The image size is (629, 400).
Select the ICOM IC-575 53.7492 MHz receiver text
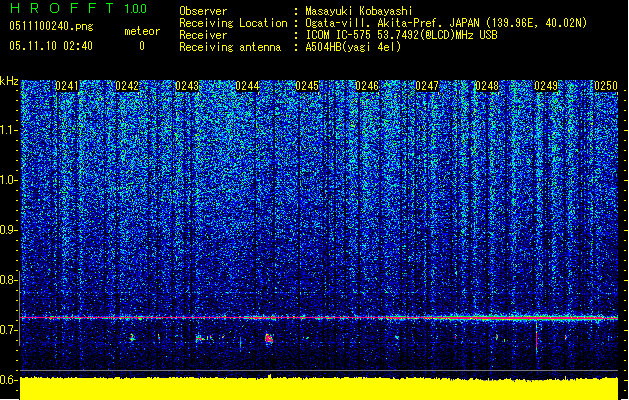point(401,35)
